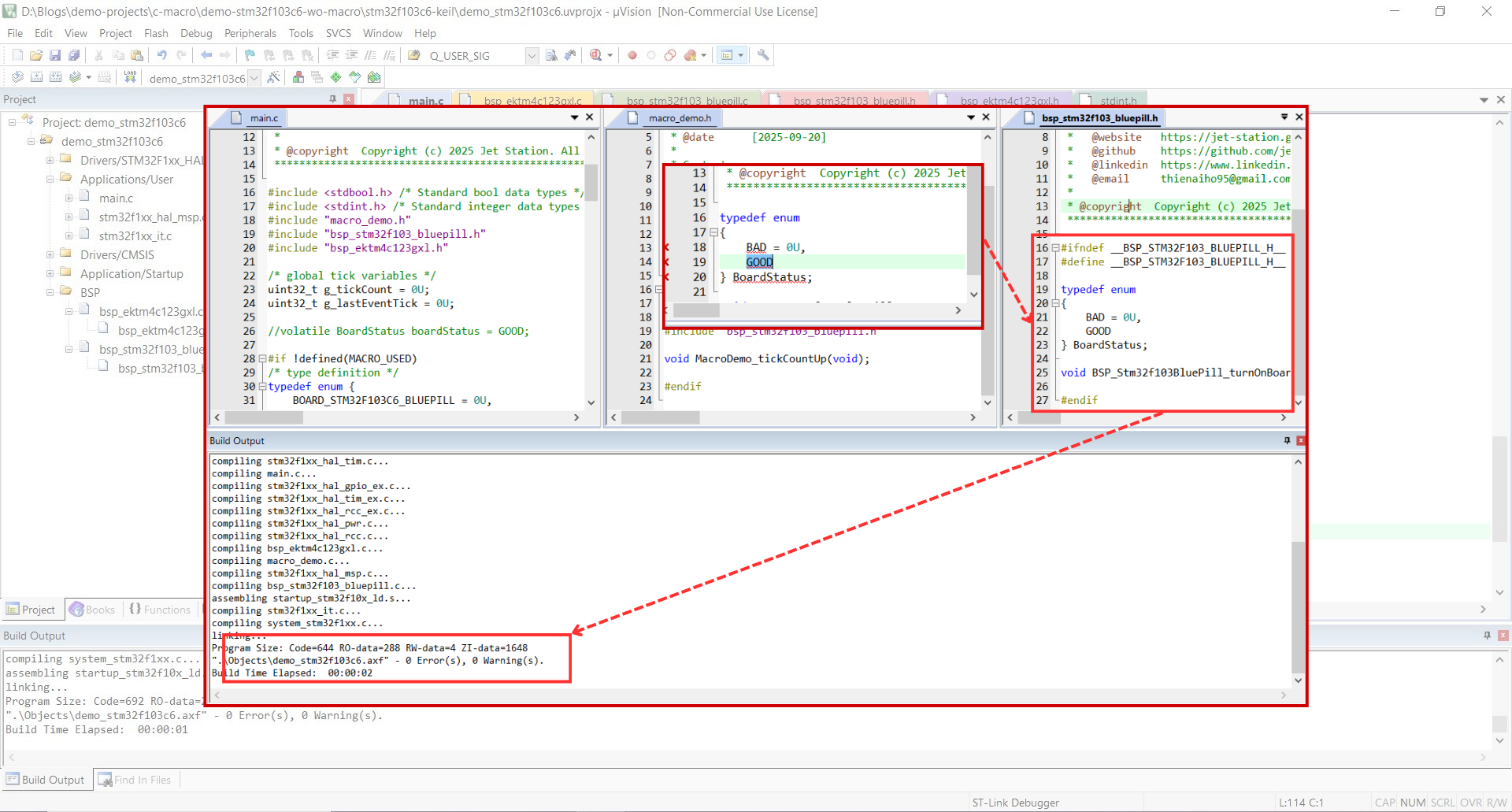Click main.c editor horizontal scrollbar thumb
This screenshot has height=812, width=1512.
[264, 417]
